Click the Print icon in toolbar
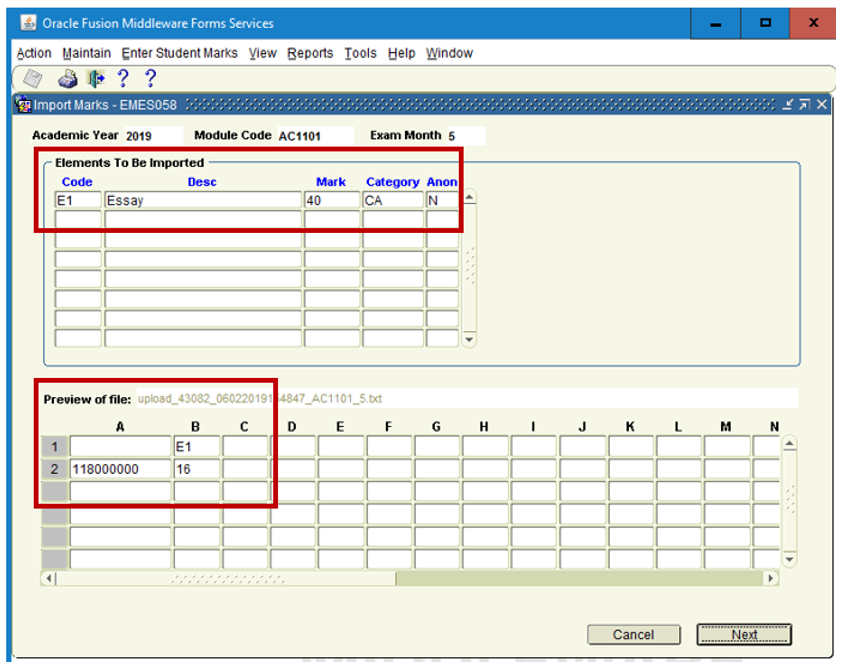Screen dimensions: 845x669 [67, 79]
